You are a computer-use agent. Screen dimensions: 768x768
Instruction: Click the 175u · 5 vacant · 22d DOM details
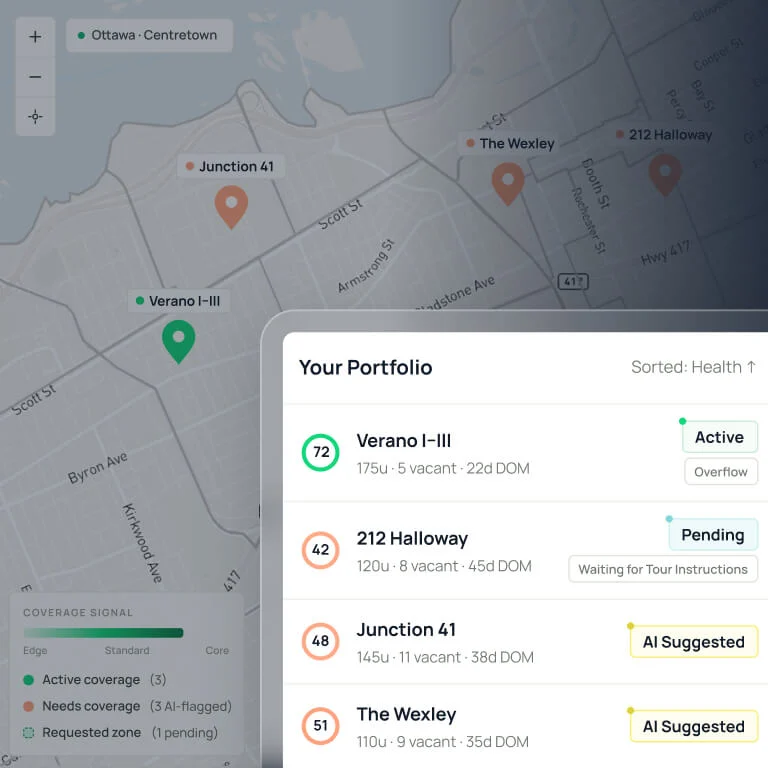pos(443,469)
